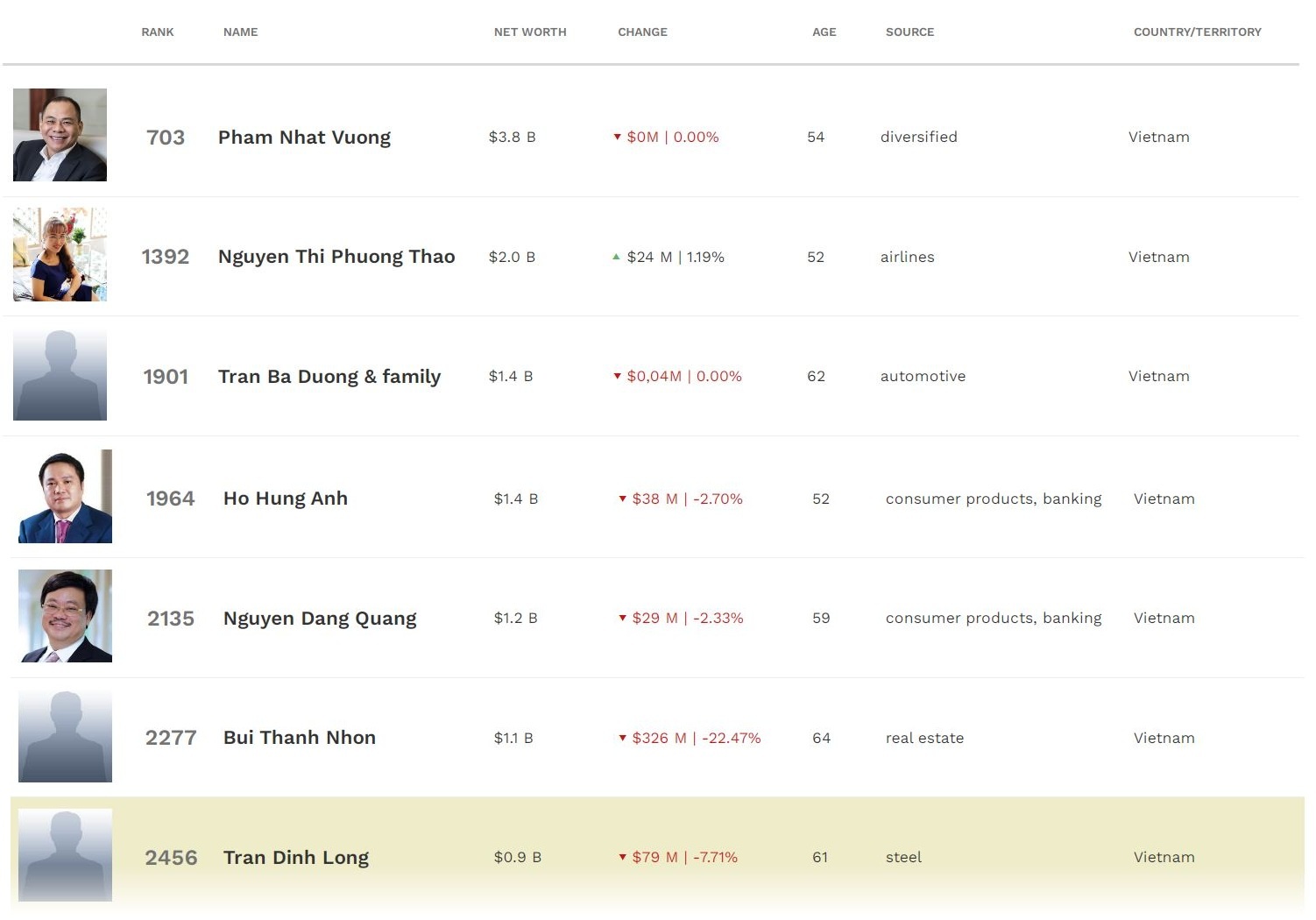Sort by the NET WORTH column header
Screen dimensions: 1316x920
click(530, 32)
